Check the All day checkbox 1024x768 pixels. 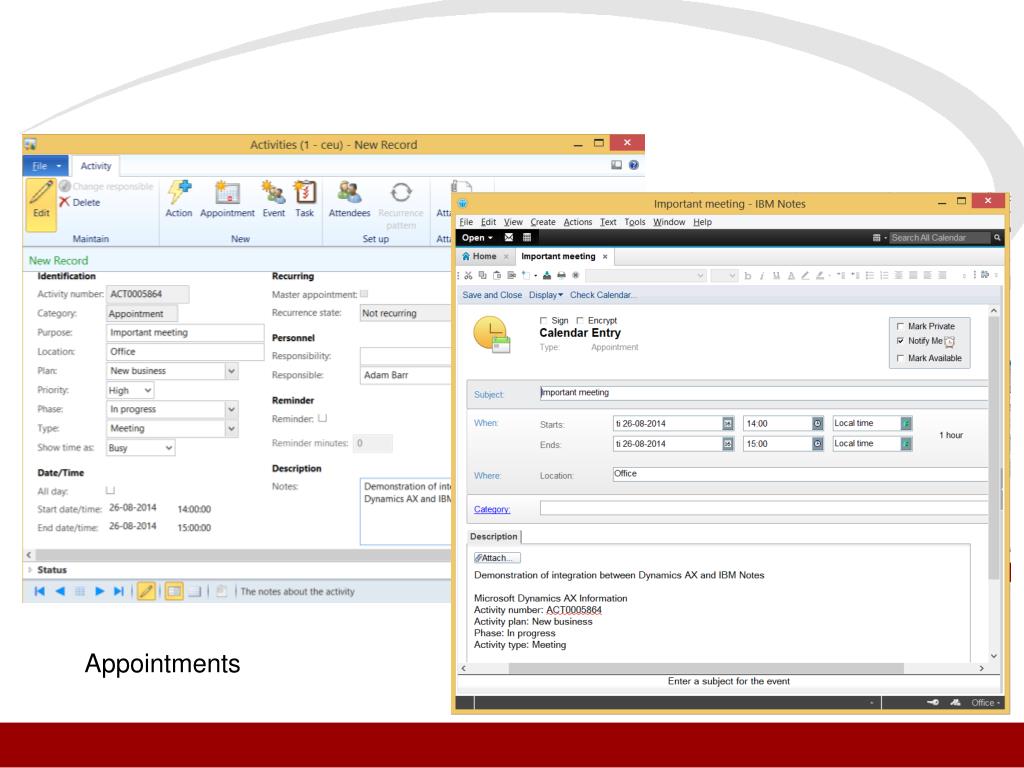(110, 490)
